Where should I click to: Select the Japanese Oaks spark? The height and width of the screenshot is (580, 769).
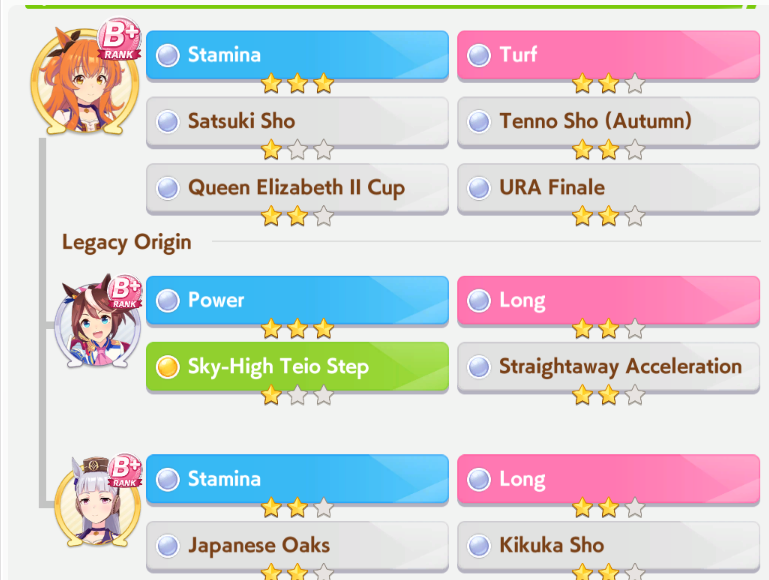297,546
